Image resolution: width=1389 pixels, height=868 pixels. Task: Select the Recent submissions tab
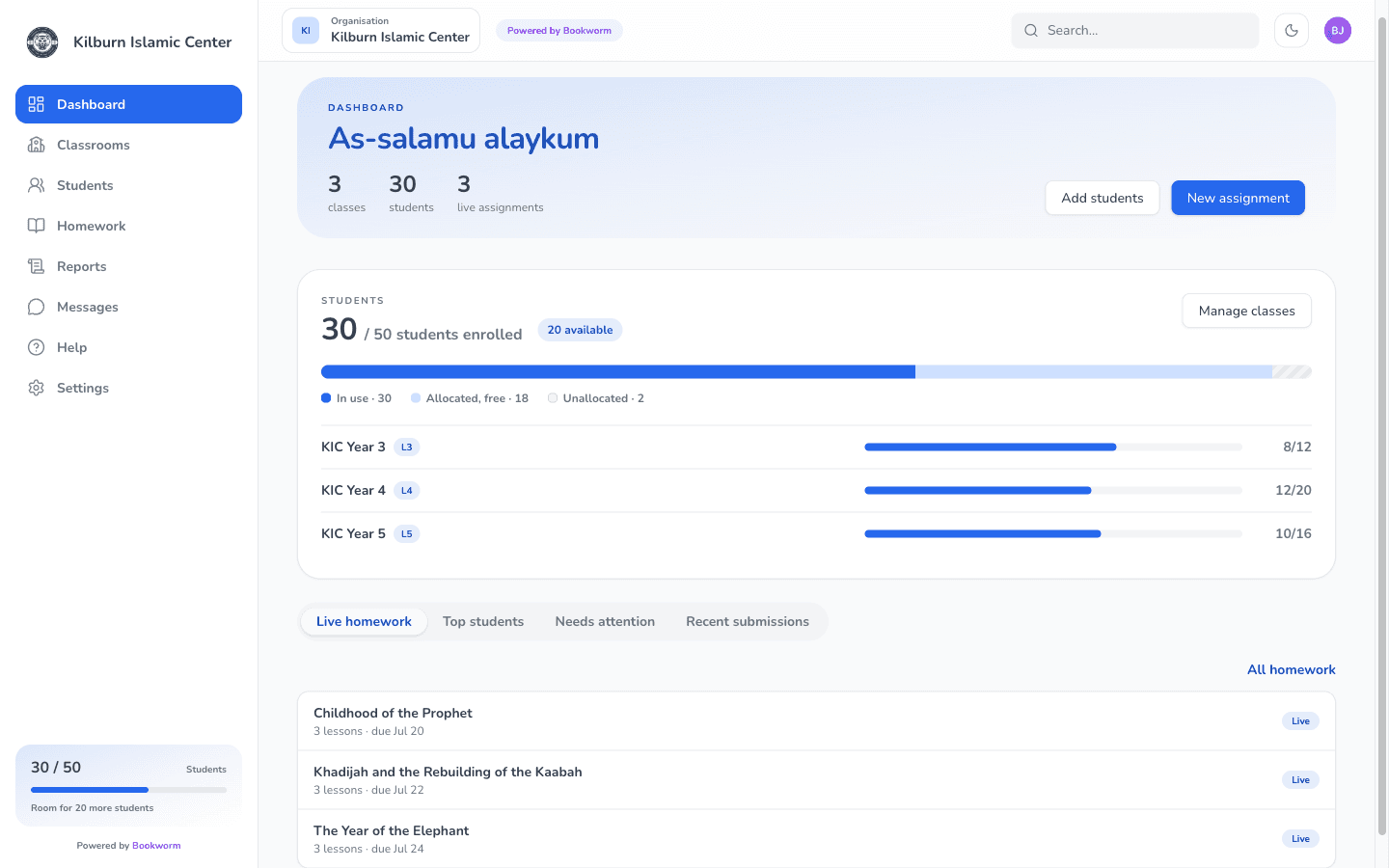(748, 622)
